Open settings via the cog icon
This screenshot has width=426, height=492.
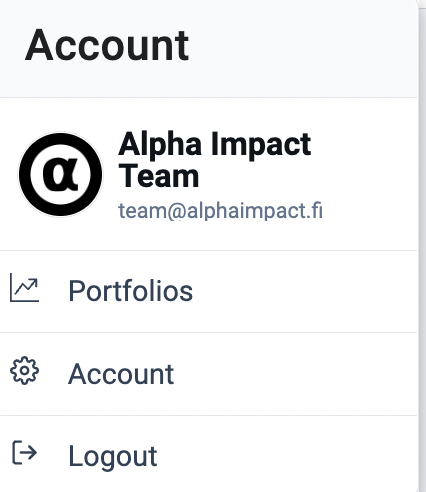pyautogui.click(x=24, y=371)
